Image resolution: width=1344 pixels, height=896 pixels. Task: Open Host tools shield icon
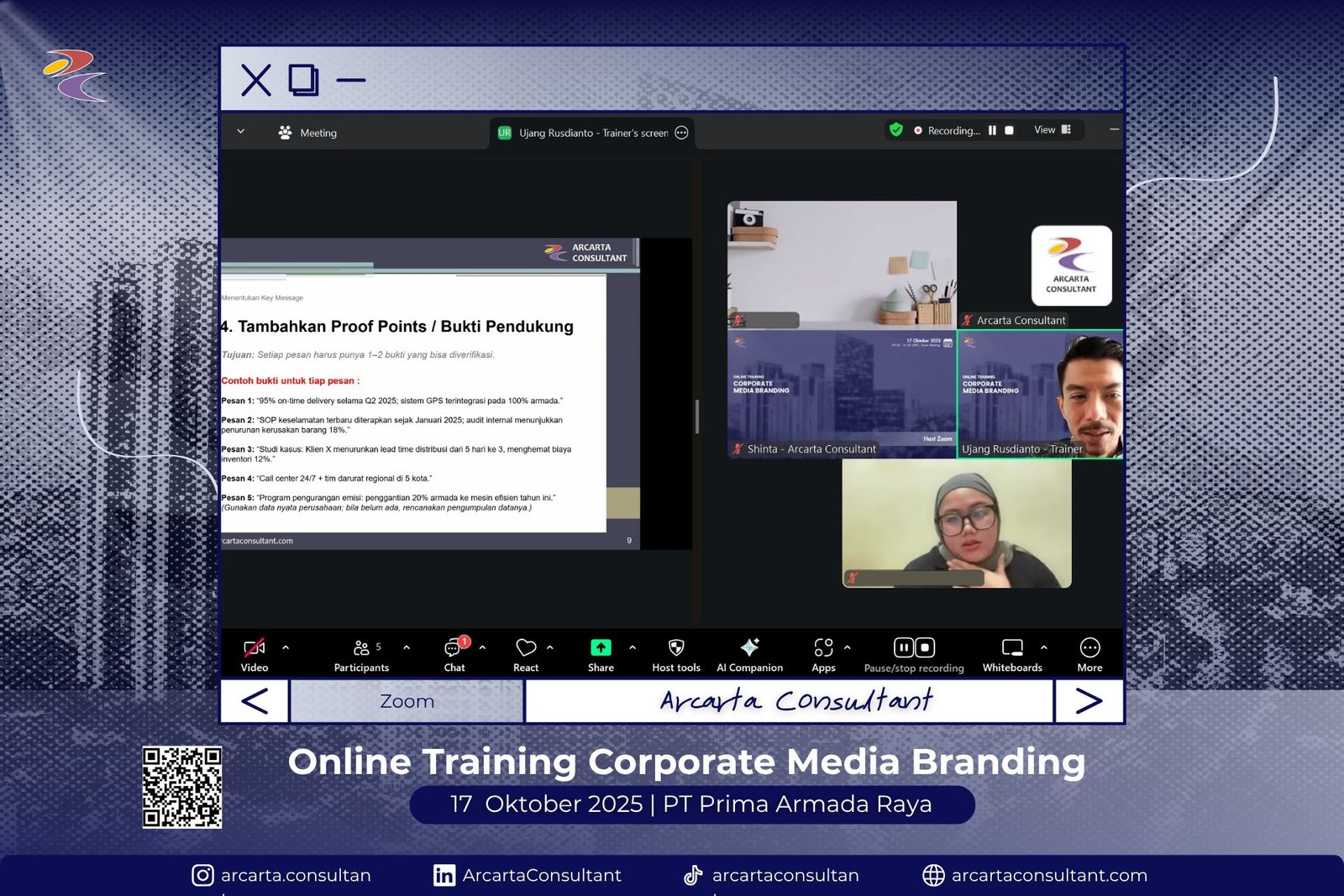[x=676, y=655]
